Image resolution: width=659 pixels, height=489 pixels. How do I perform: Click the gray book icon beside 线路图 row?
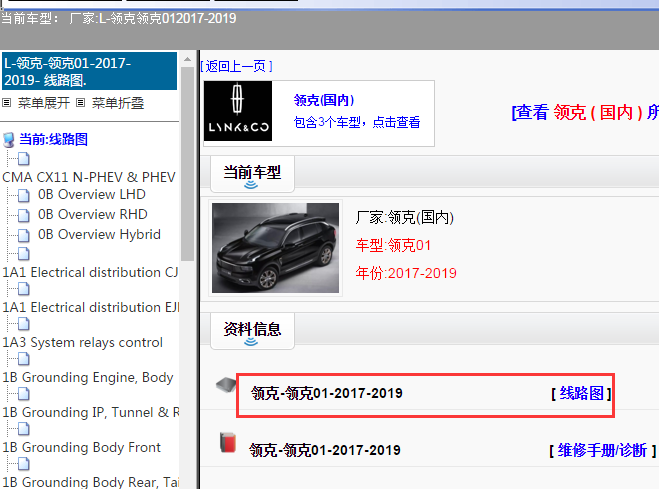[226, 385]
